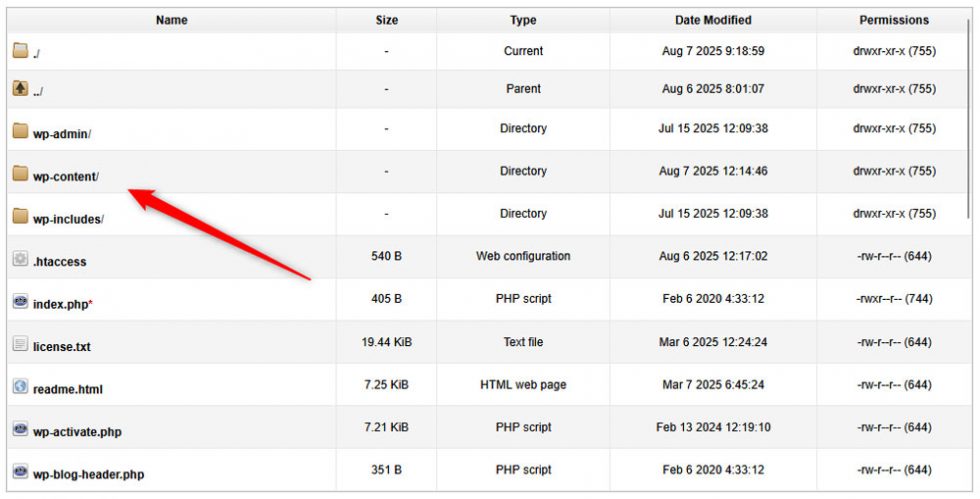Open the license.txt file
This screenshot has height=499, width=980.
(61, 346)
